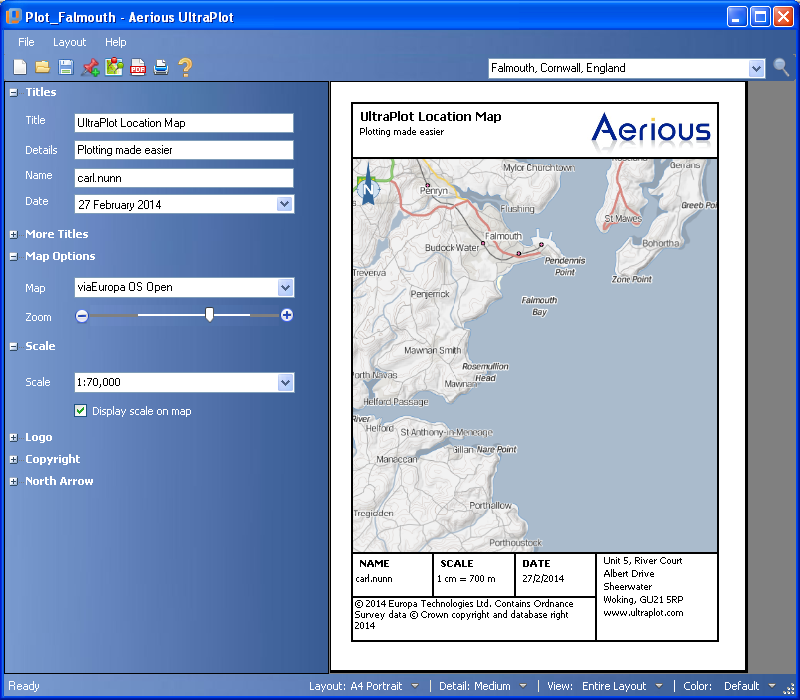Click the '1 cm = 700 m' scale text
Image resolution: width=800 pixels, height=700 pixels.
point(466,579)
